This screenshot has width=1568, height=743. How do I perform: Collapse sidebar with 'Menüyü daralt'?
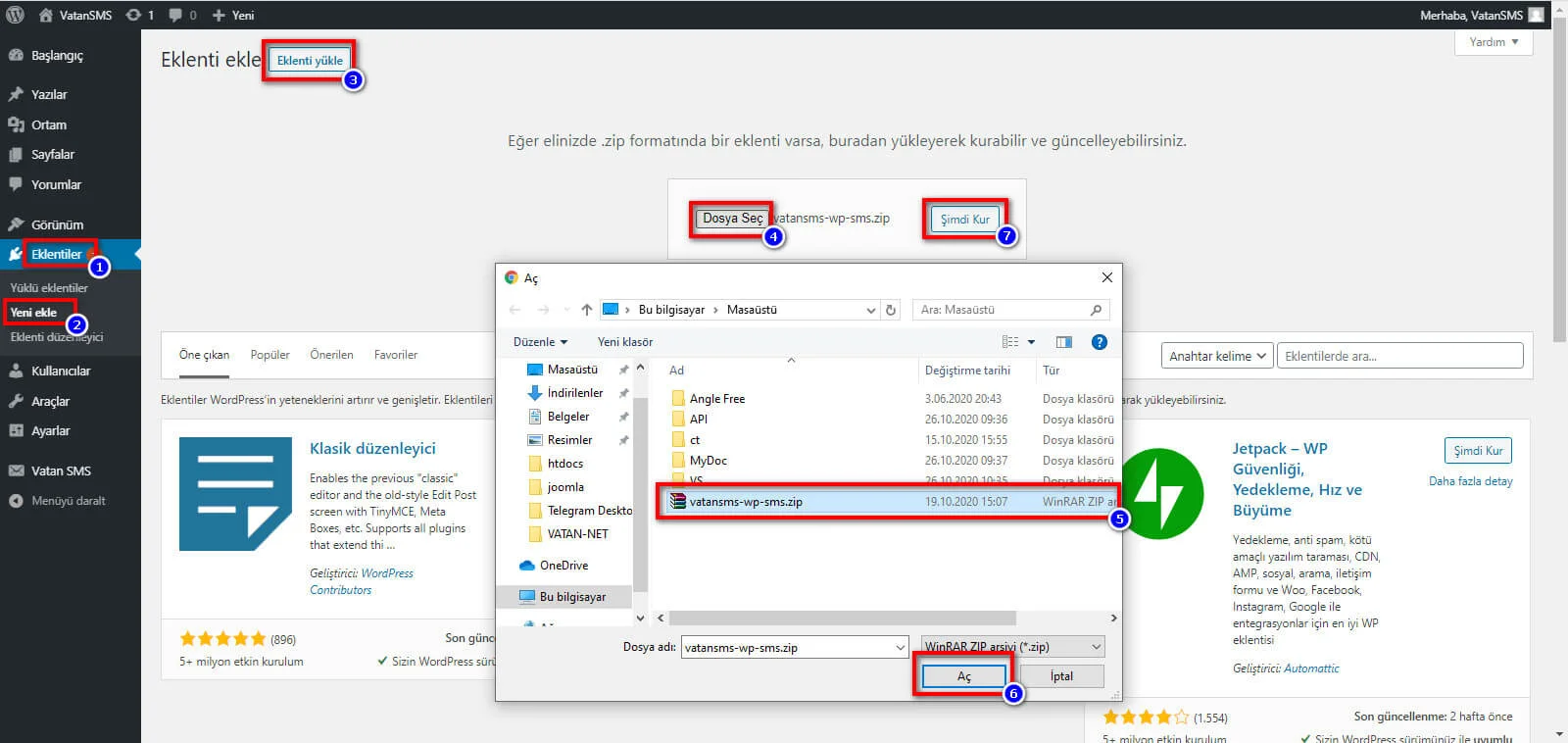pos(68,500)
